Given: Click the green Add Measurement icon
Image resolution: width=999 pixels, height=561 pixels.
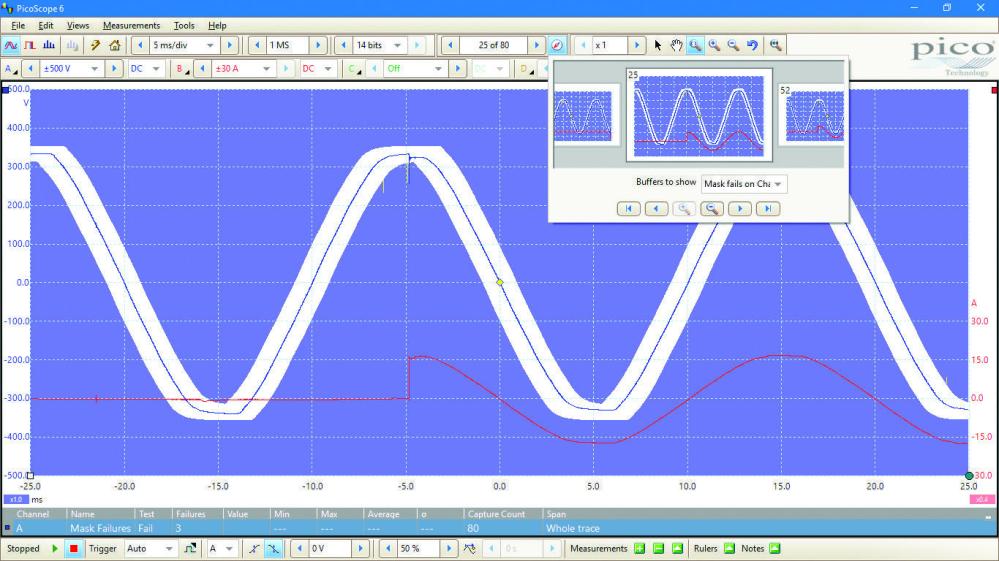Looking at the screenshot, I should [x=639, y=548].
